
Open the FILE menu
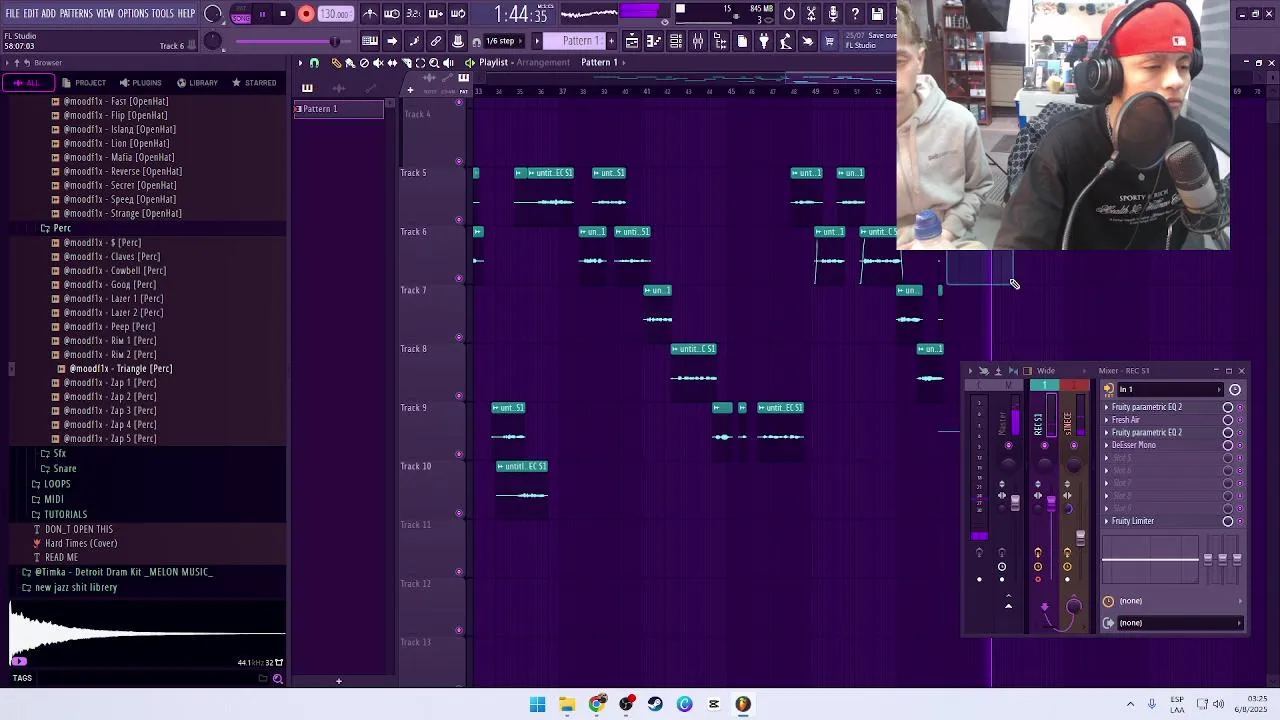tap(13, 13)
